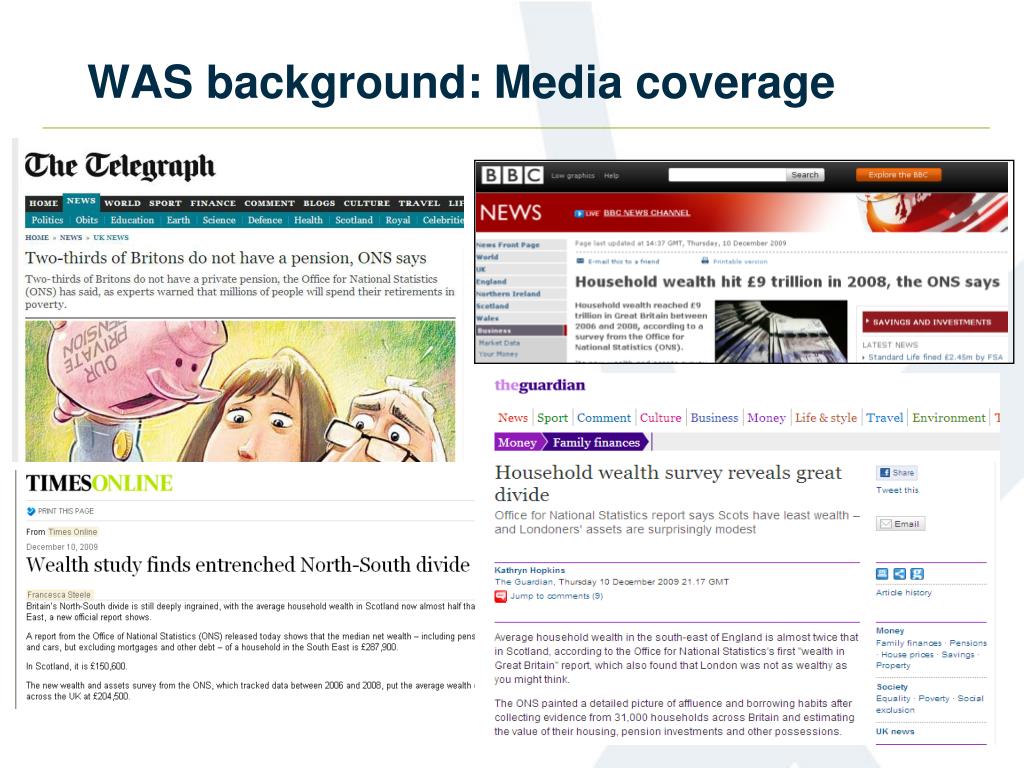Click Market Data in BBC sidebar

(x=499, y=343)
